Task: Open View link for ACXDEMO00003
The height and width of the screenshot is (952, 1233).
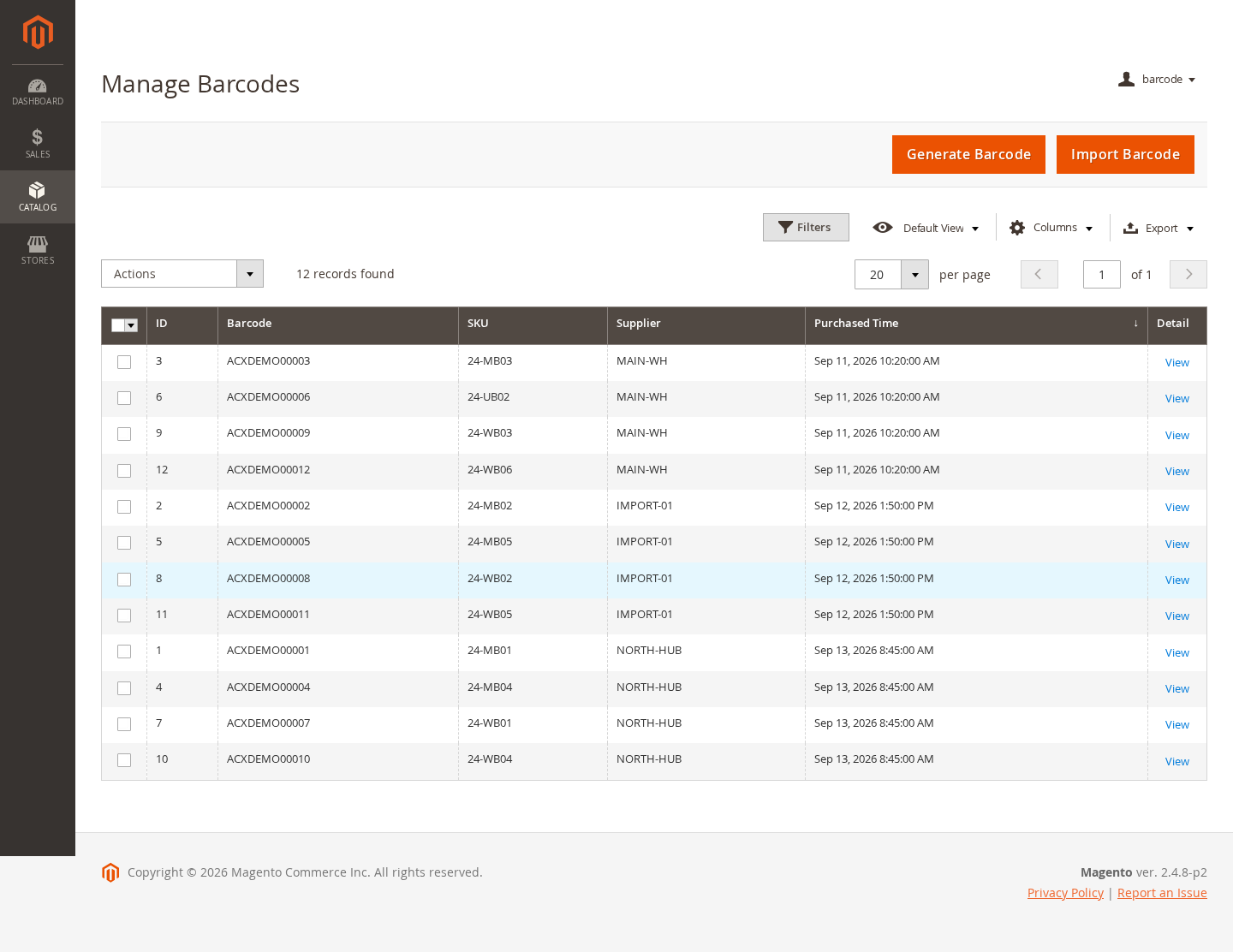Action: click(x=1177, y=363)
